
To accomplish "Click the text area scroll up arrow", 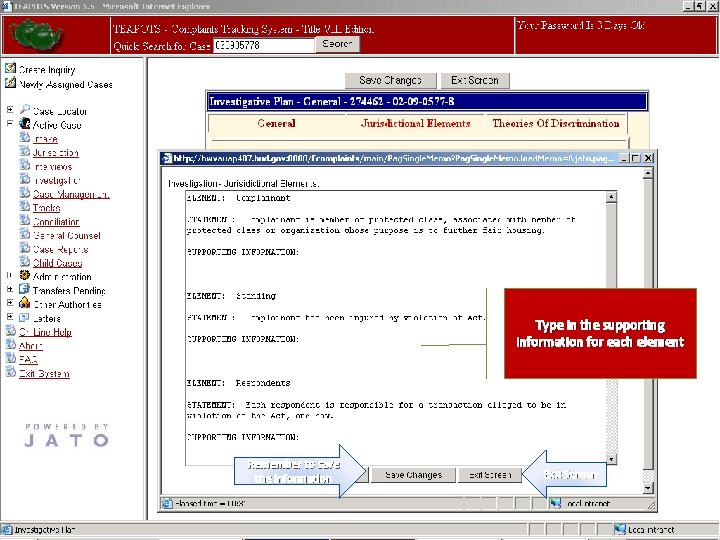I will (611, 197).
